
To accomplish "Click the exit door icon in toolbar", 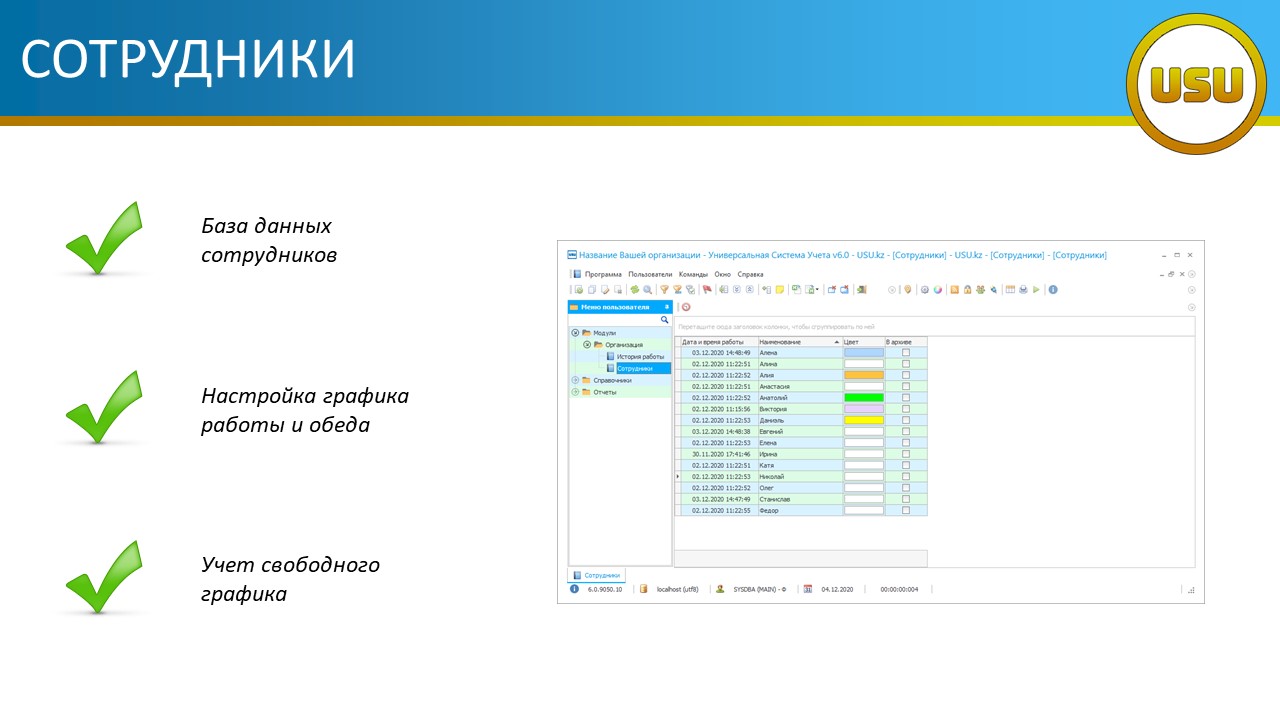I will (x=862, y=290).
